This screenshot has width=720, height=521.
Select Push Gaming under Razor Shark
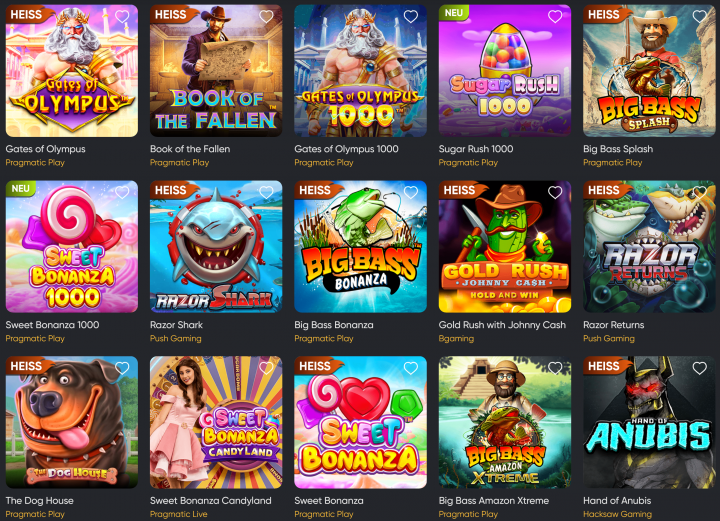tap(175, 339)
